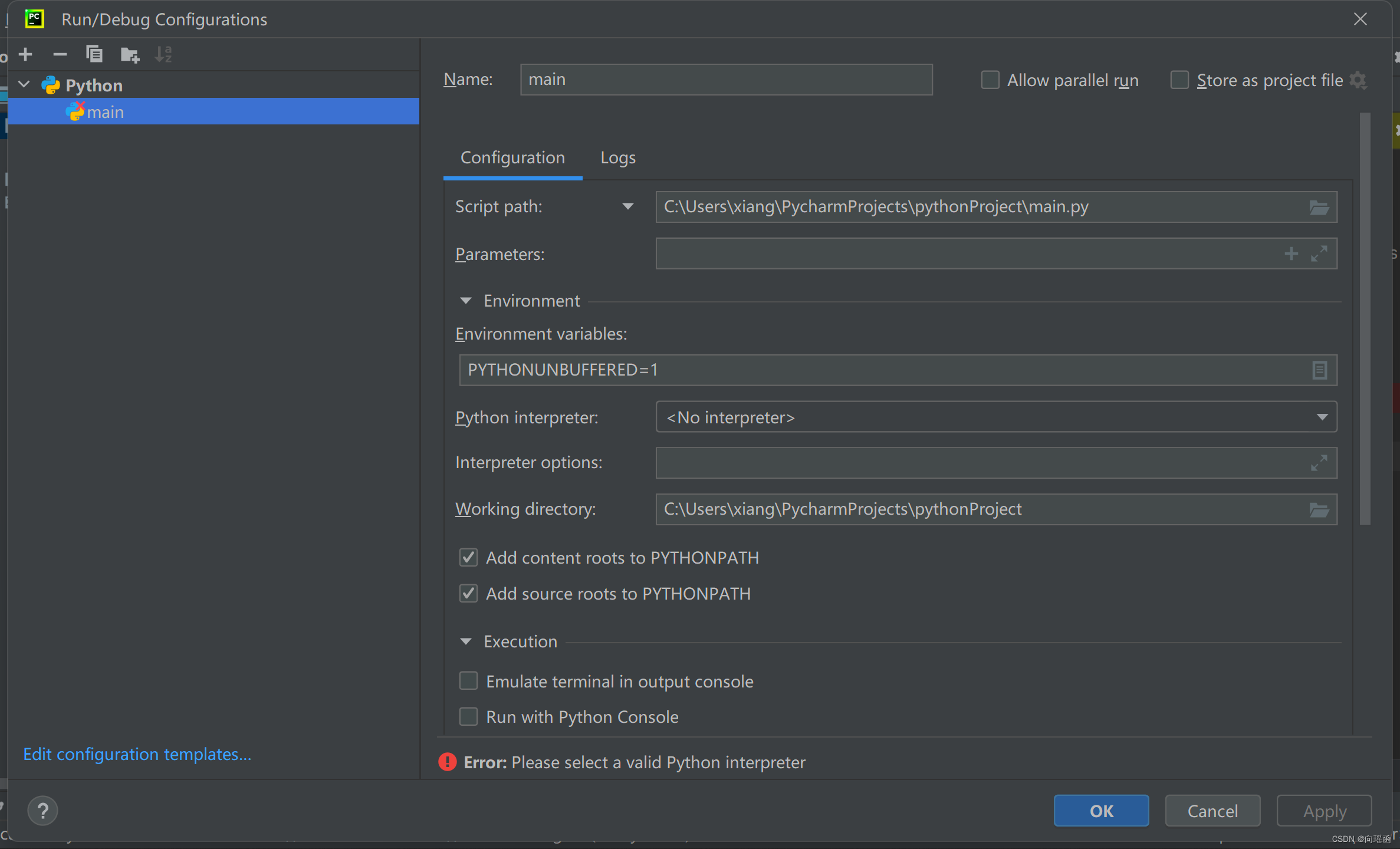Screen dimensions: 1400x849
Task: Edit environment variables list
Action: pyautogui.click(x=1319, y=370)
